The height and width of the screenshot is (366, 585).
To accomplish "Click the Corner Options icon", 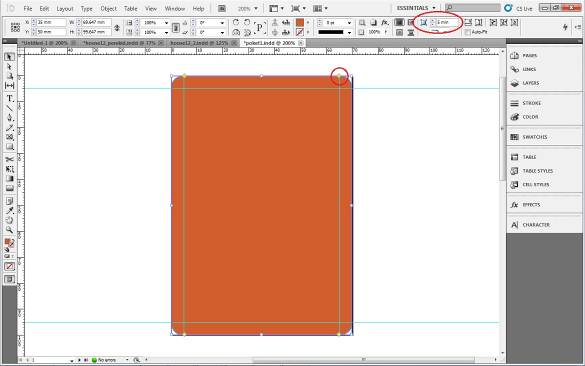I will click(x=423, y=22).
